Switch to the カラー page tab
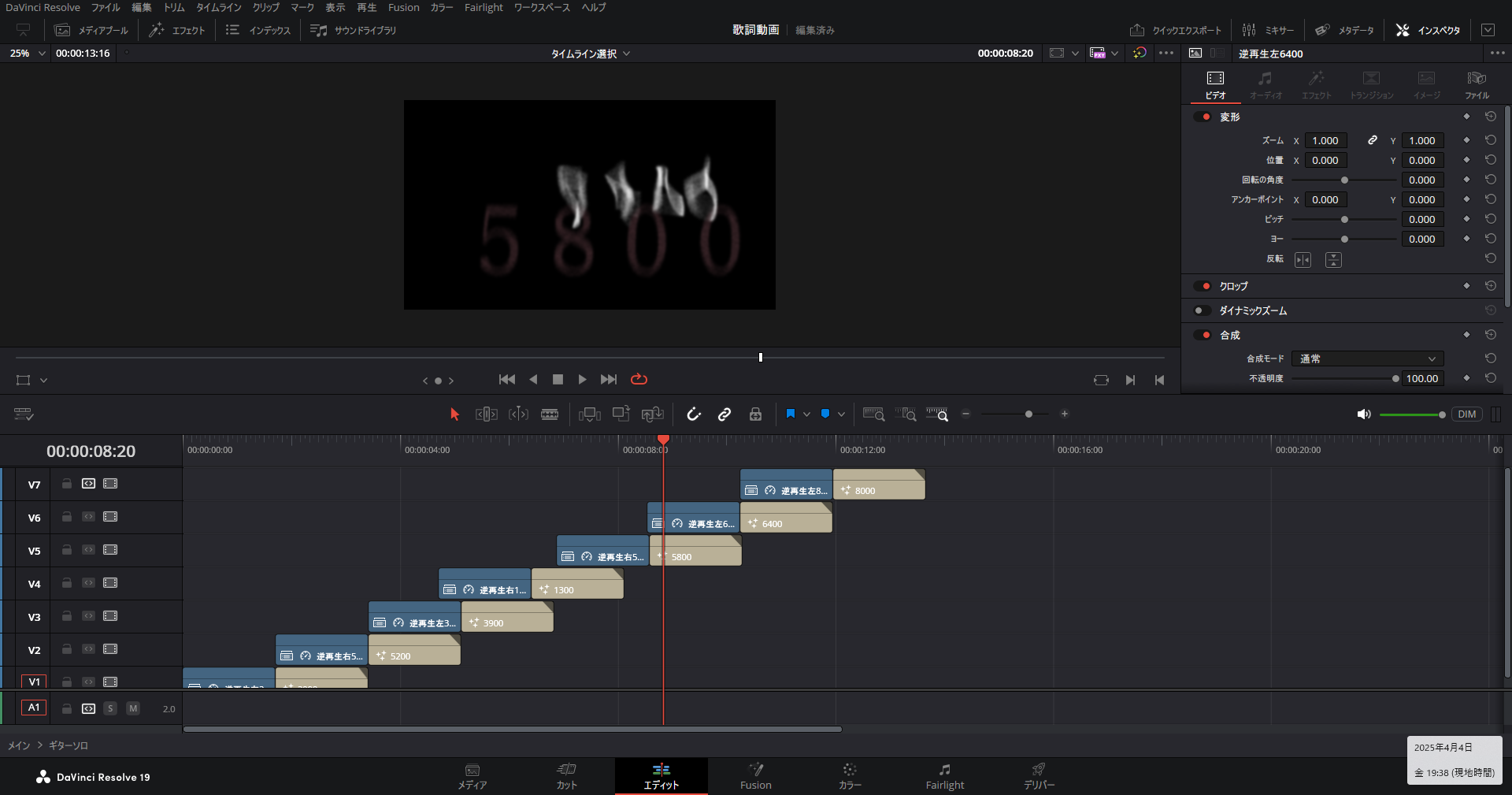Image resolution: width=1512 pixels, height=795 pixels. (x=849, y=775)
